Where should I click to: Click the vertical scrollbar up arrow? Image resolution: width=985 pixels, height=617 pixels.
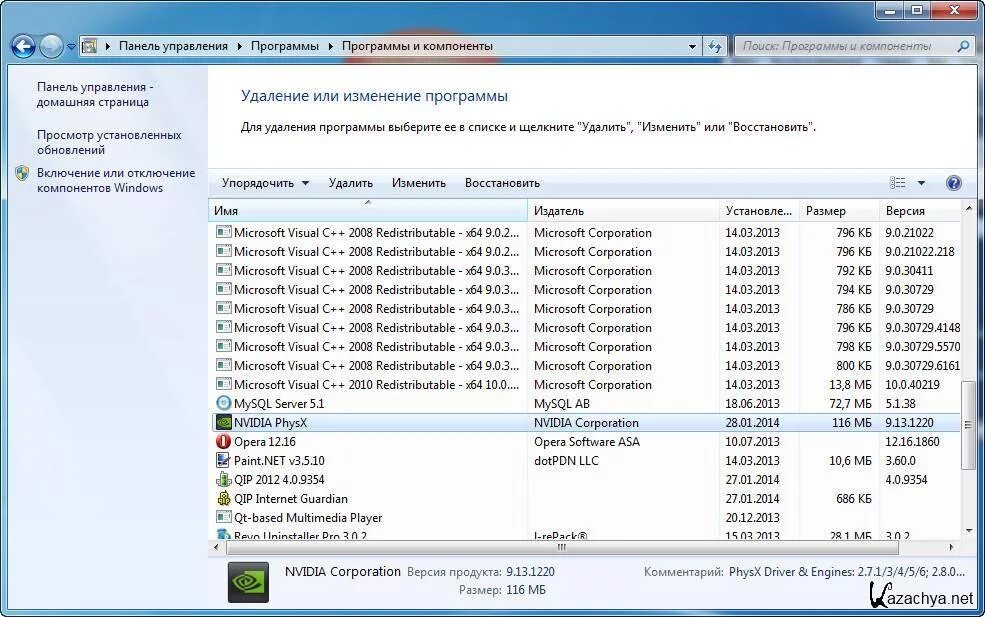(x=967, y=208)
